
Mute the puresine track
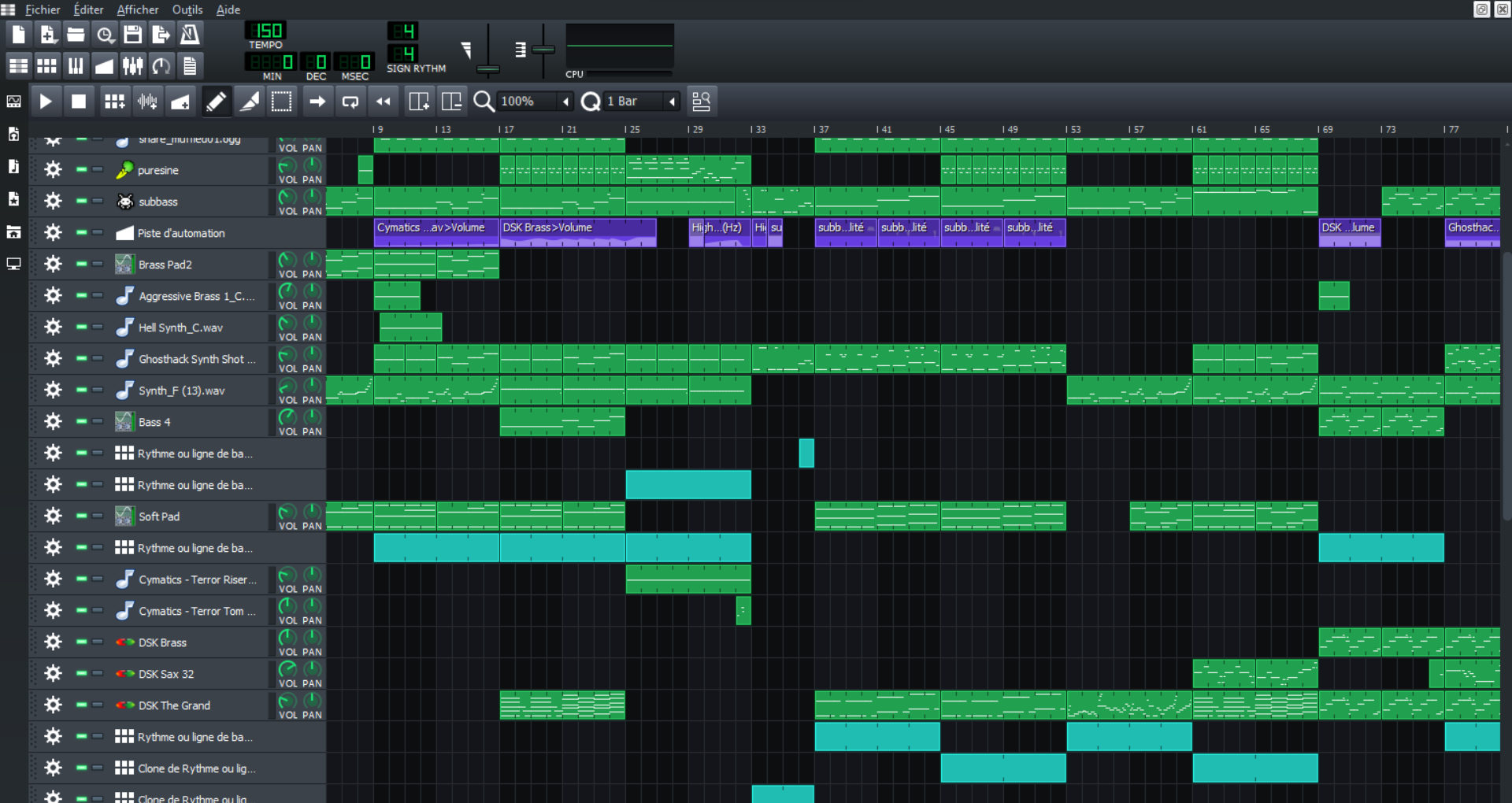[81, 169]
